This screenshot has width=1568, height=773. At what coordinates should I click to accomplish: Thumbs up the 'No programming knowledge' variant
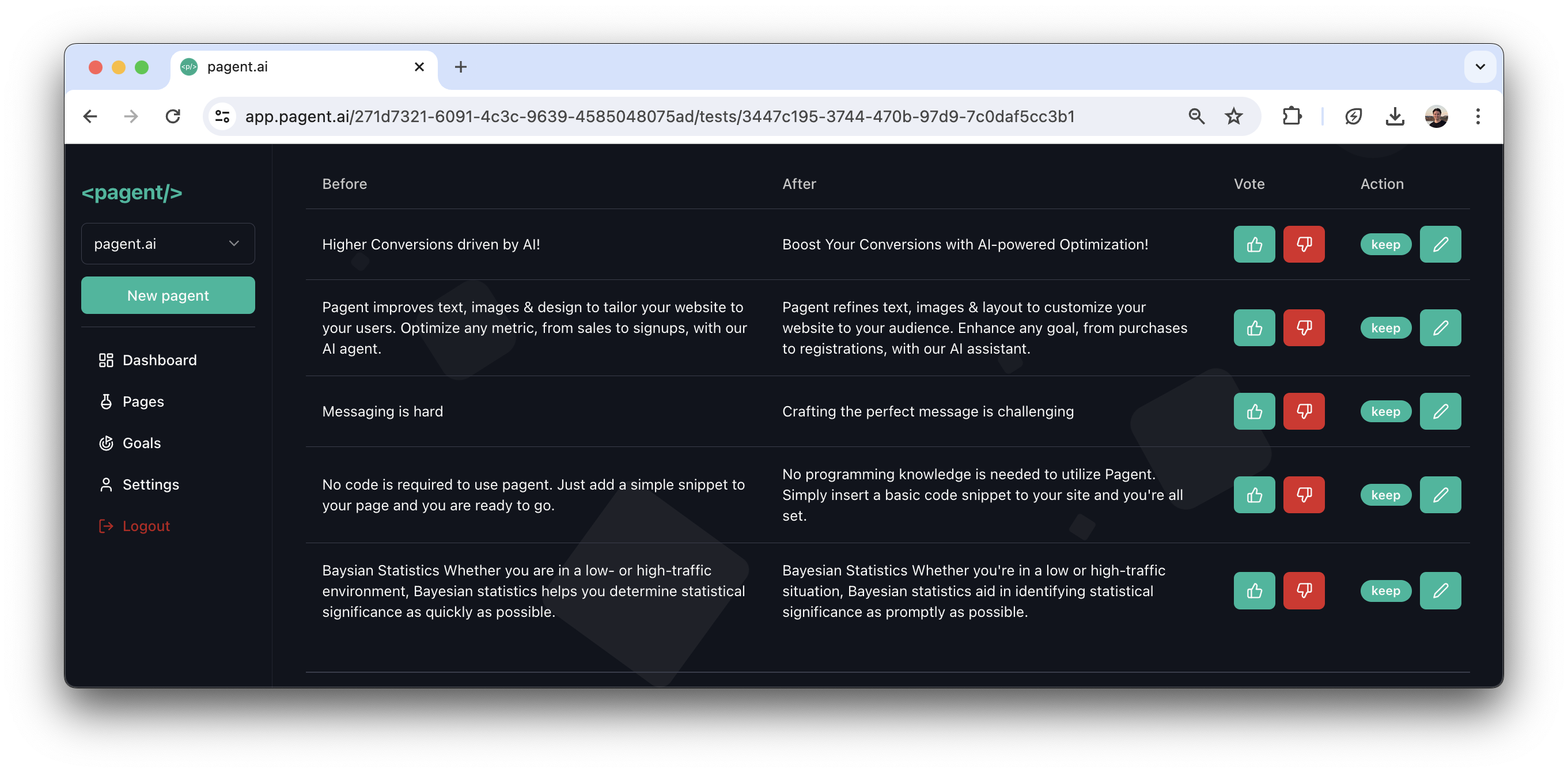pos(1254,494)
